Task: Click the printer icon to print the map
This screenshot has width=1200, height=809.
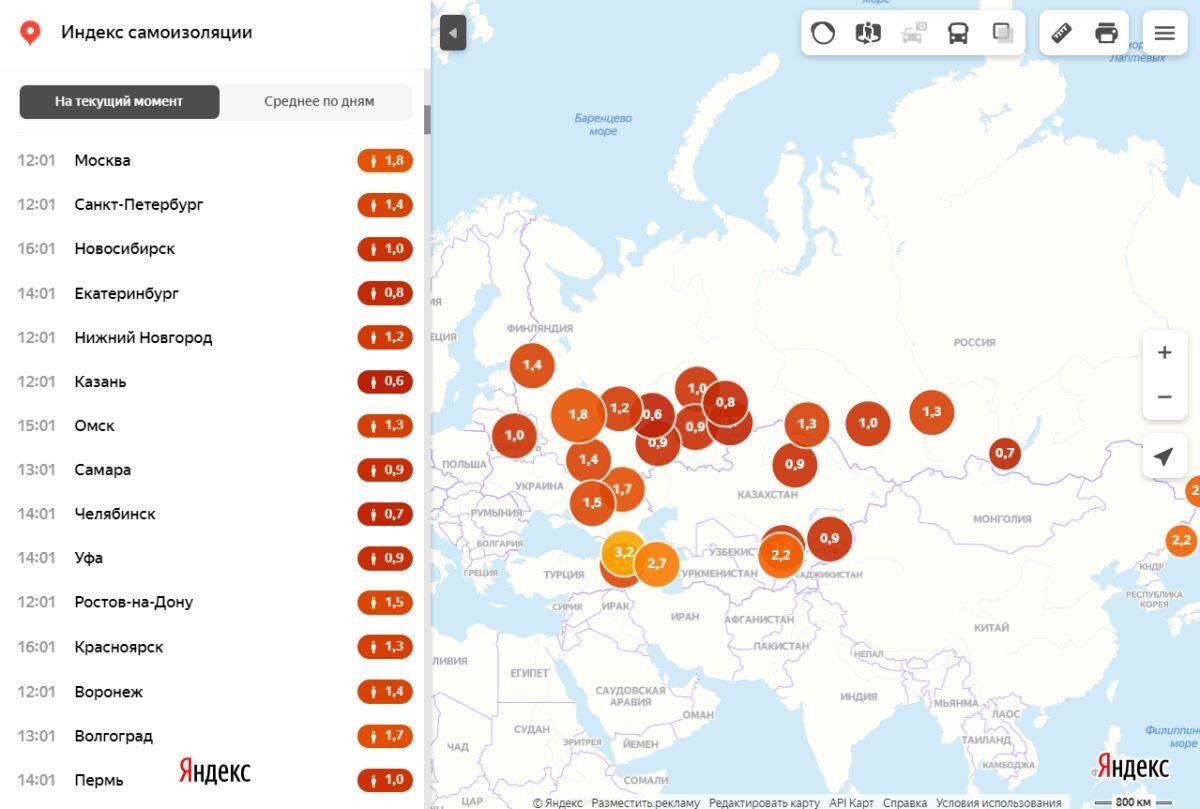Action: pyautogui.click(x=1104, y=32)
